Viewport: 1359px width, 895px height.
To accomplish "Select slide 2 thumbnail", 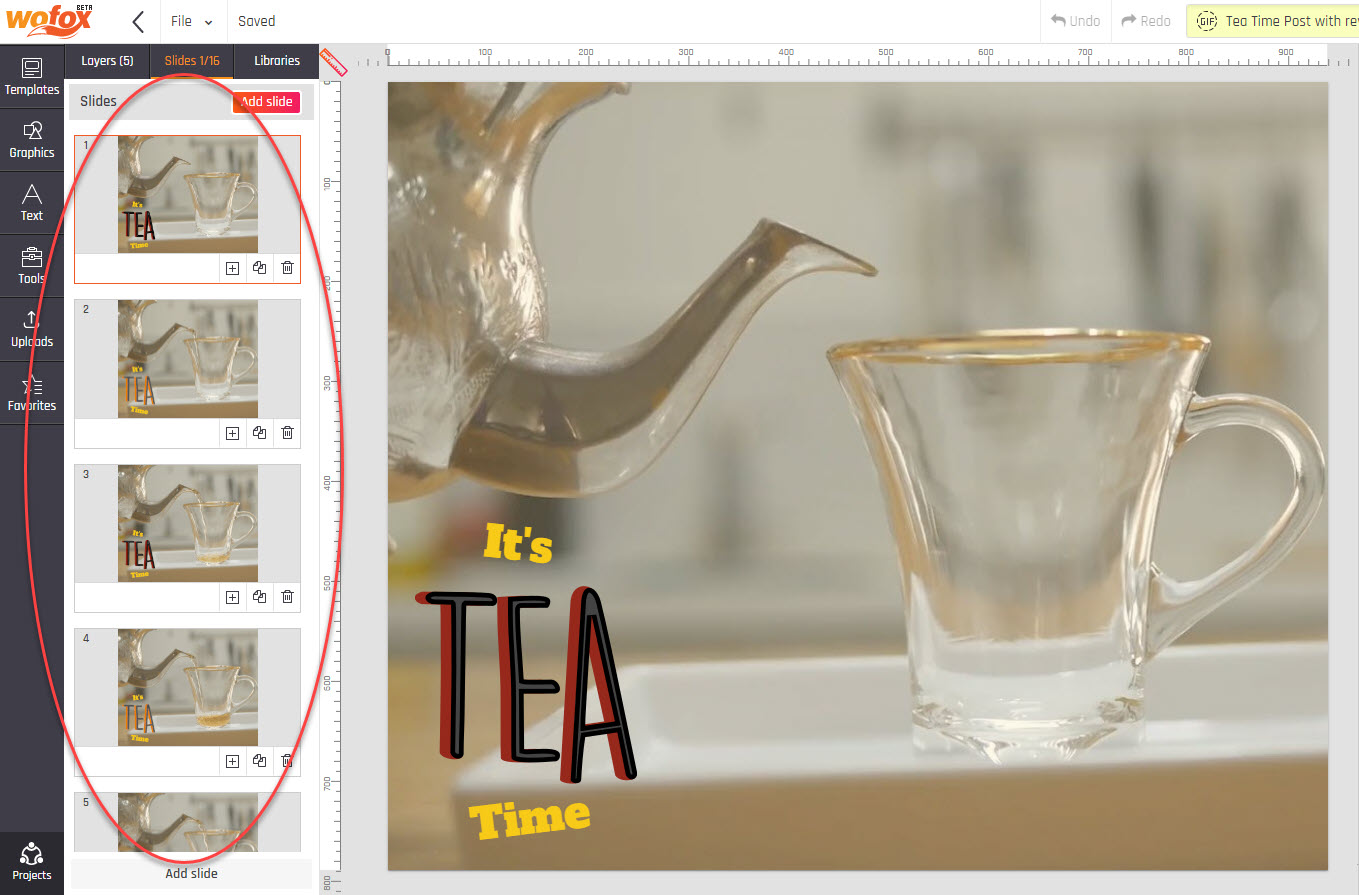I will click(187, 359).
